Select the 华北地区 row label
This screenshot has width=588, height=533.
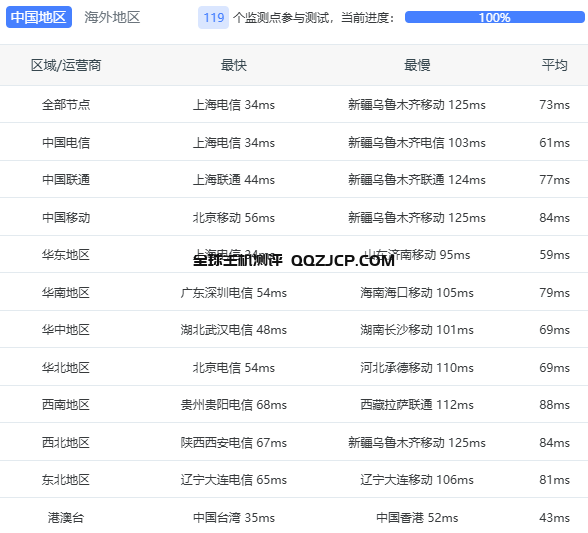point(66,368)
